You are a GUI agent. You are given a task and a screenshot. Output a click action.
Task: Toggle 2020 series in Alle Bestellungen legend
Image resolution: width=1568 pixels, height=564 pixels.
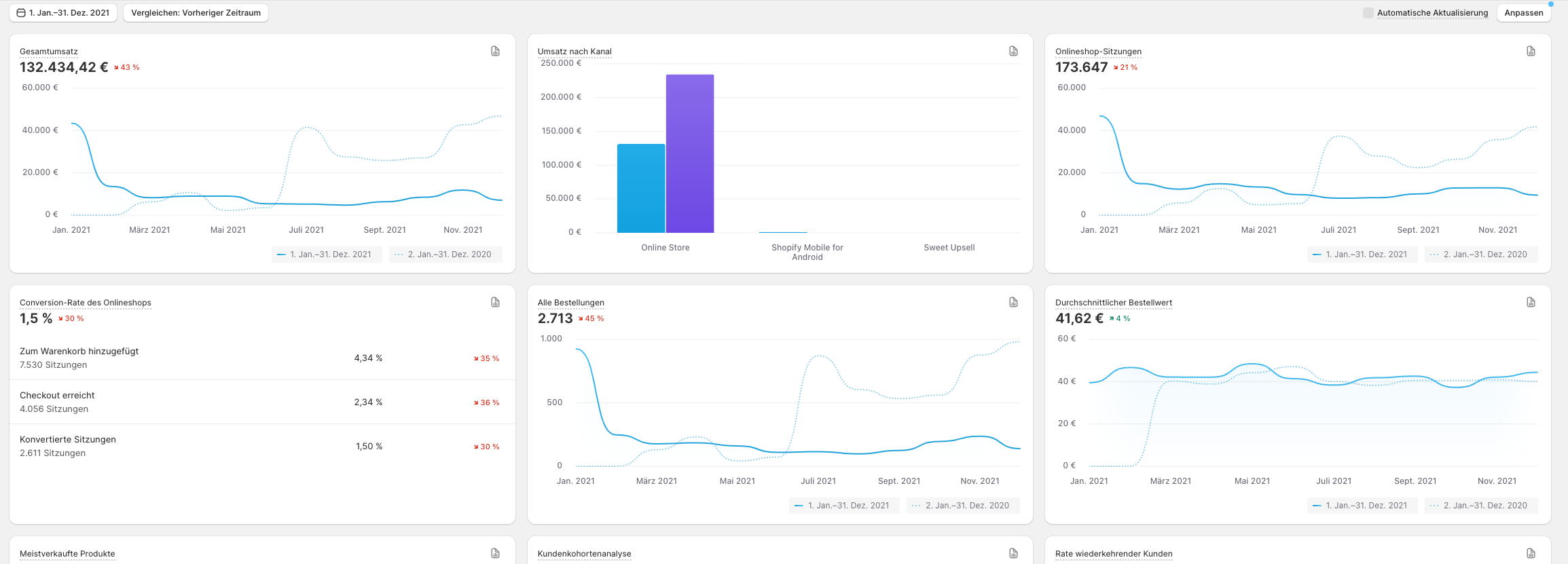[962, 506]
